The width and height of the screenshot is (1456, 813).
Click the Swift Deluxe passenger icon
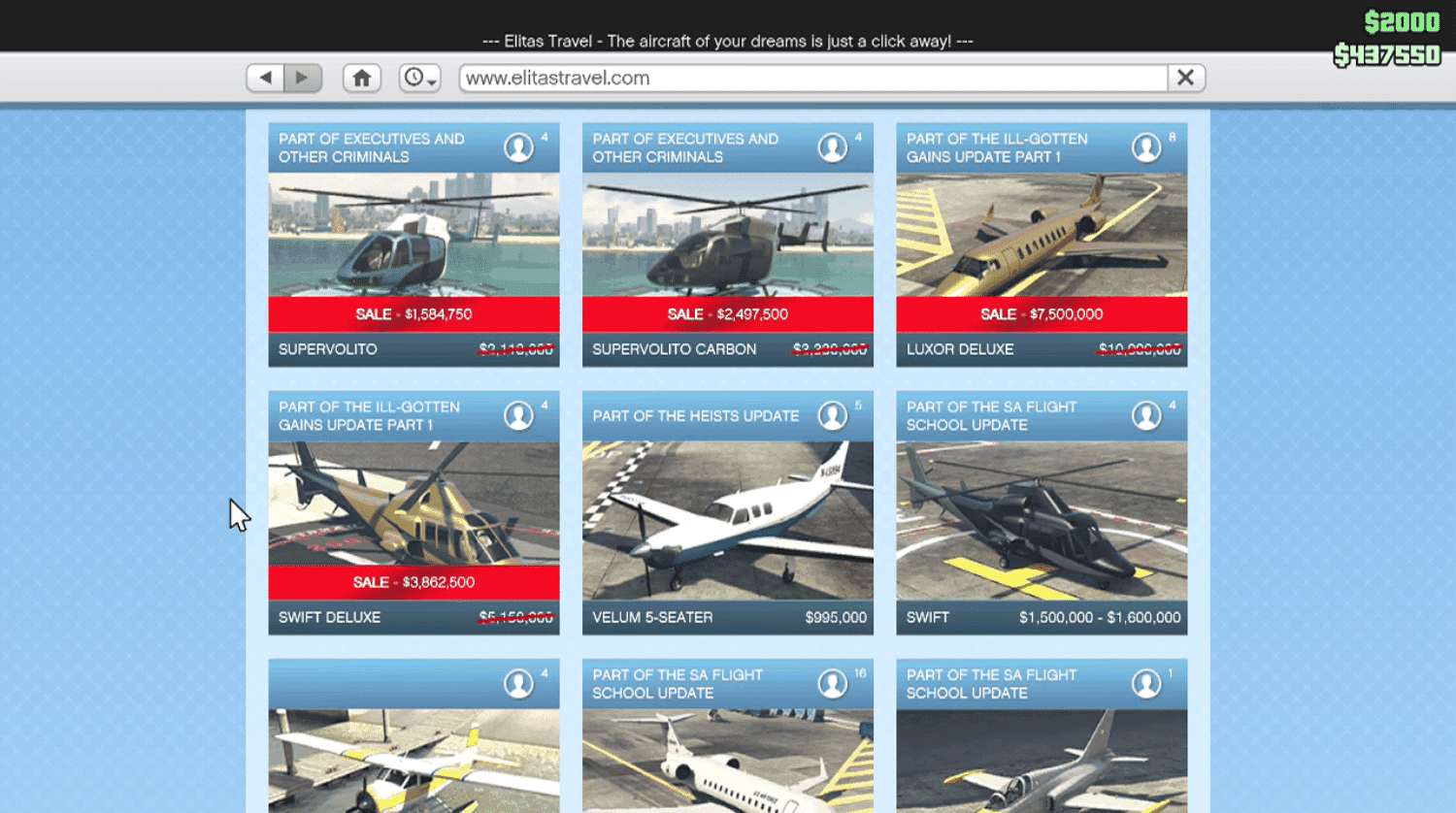[518, 415]
